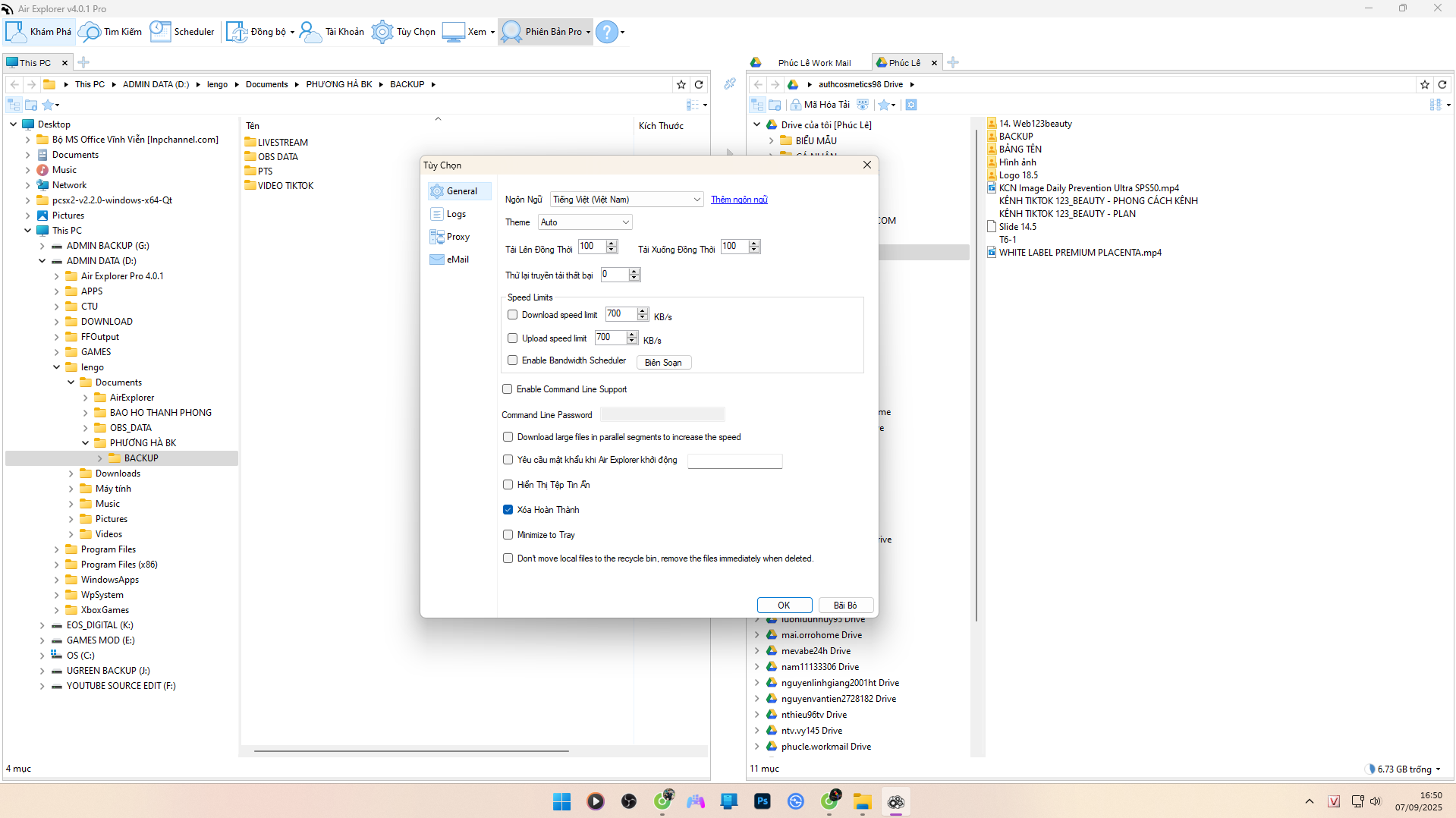The image size is (1456, 818).
Task: Open Photoshop from the taskbar
Action: (x=762, y=801)
